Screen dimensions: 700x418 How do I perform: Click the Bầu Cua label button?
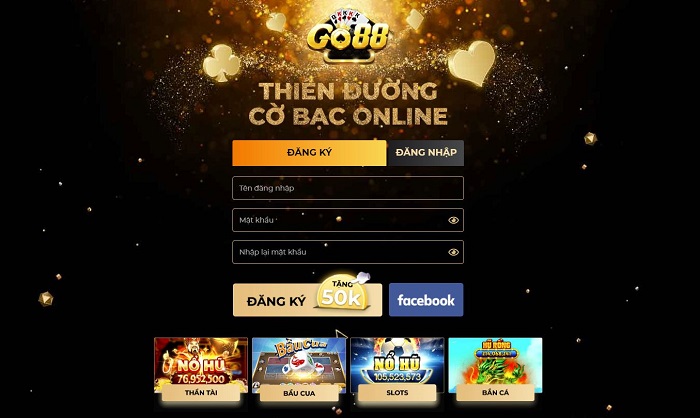[x=299, y=393]
